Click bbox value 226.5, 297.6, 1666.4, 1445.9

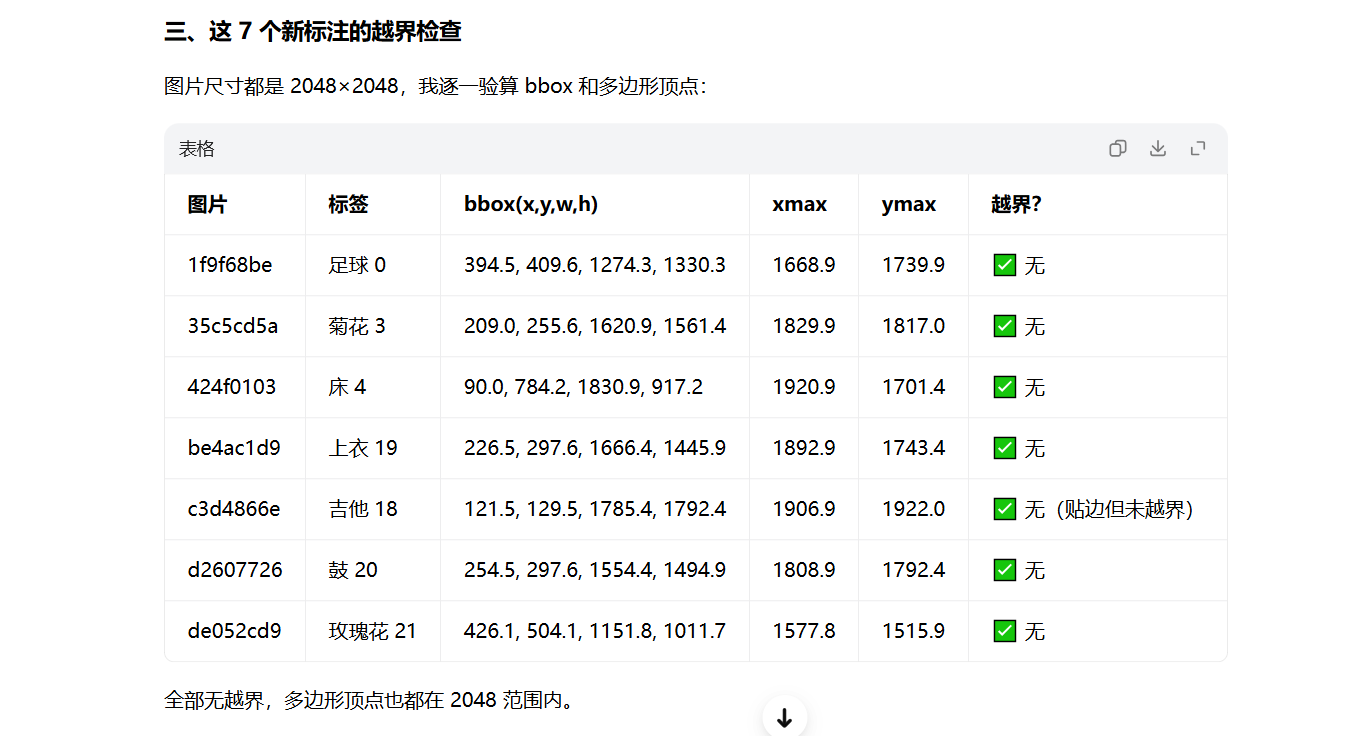tap(595, 448)
